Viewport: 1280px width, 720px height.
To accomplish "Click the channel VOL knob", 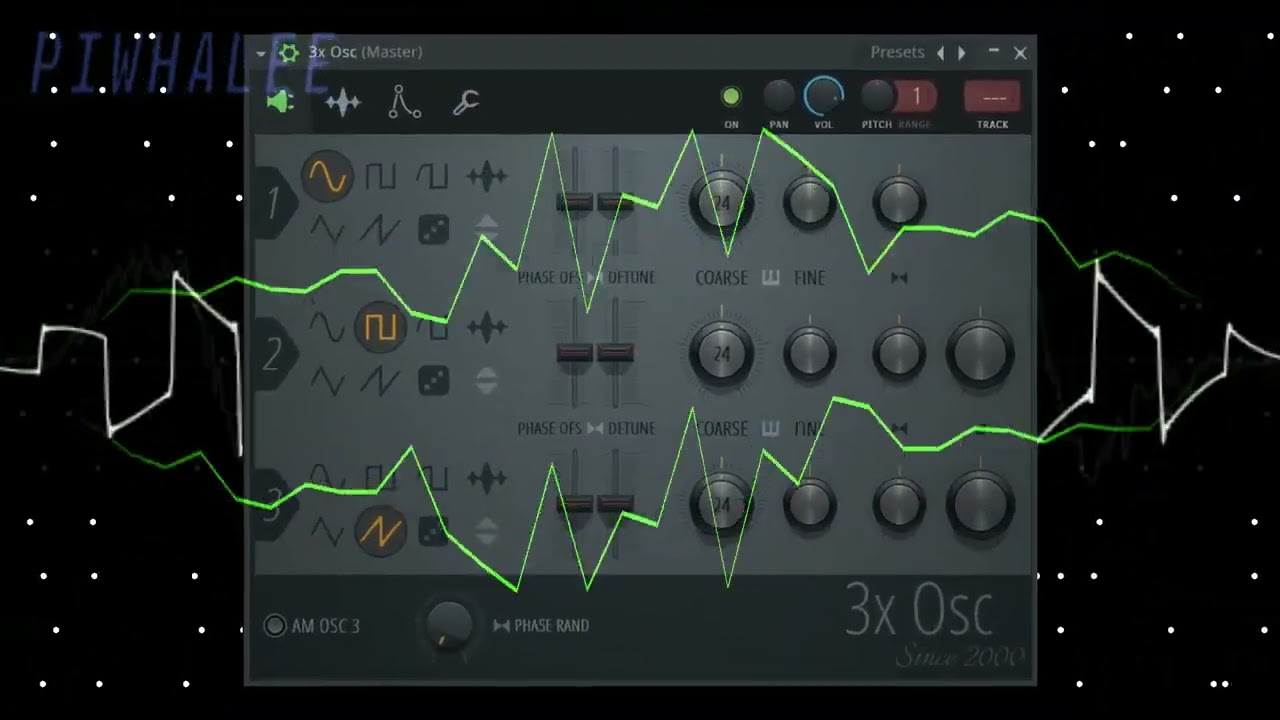I will (824, 97).
